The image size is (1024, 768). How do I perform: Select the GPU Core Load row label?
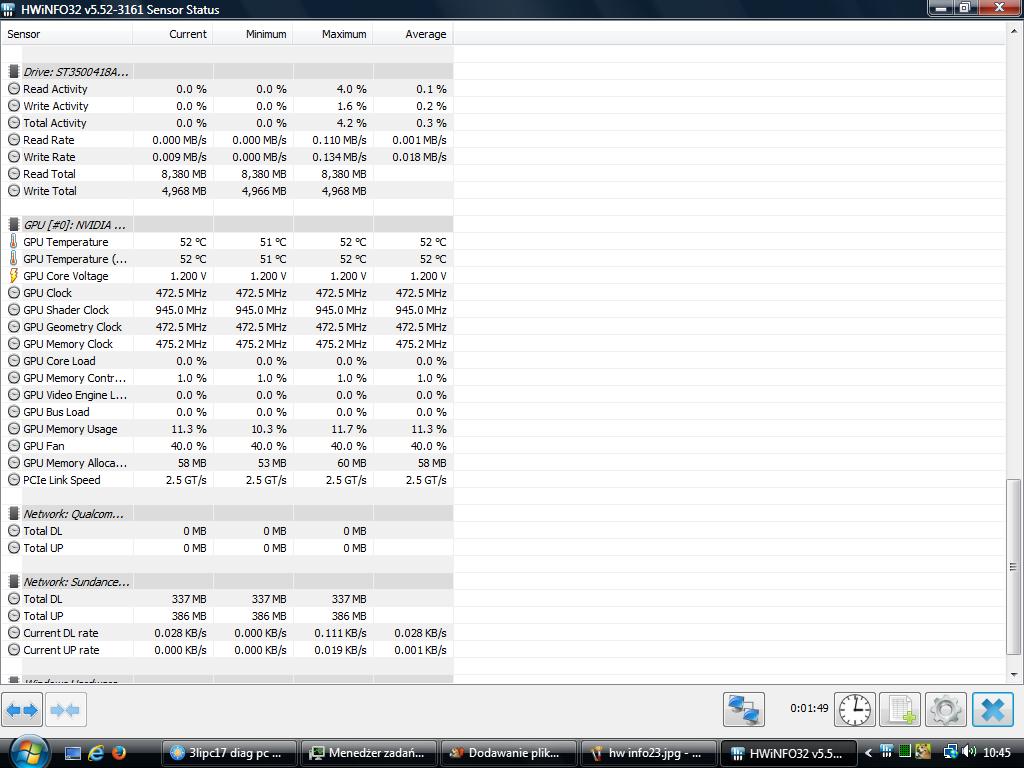point(59,360)
